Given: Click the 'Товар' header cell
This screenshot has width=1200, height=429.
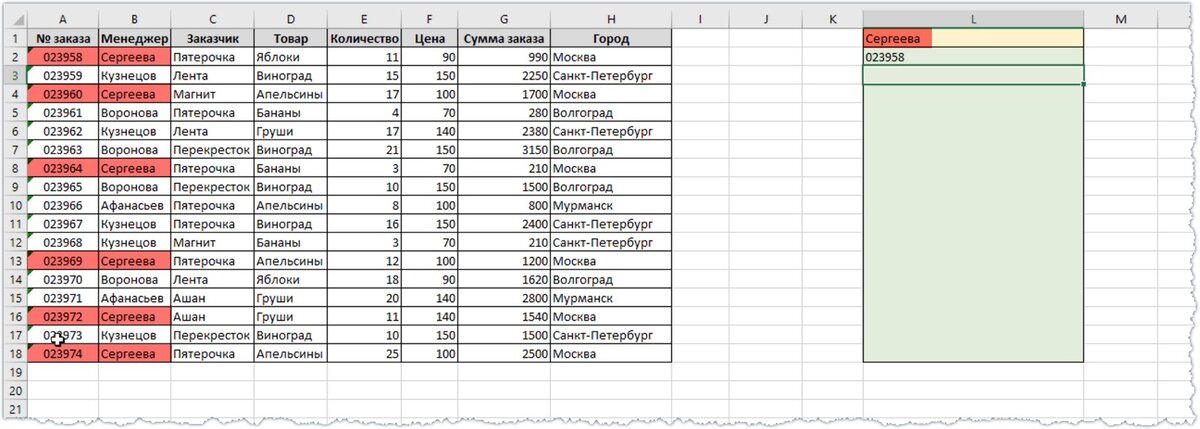Looking at the screenshot, I should 290,38.
